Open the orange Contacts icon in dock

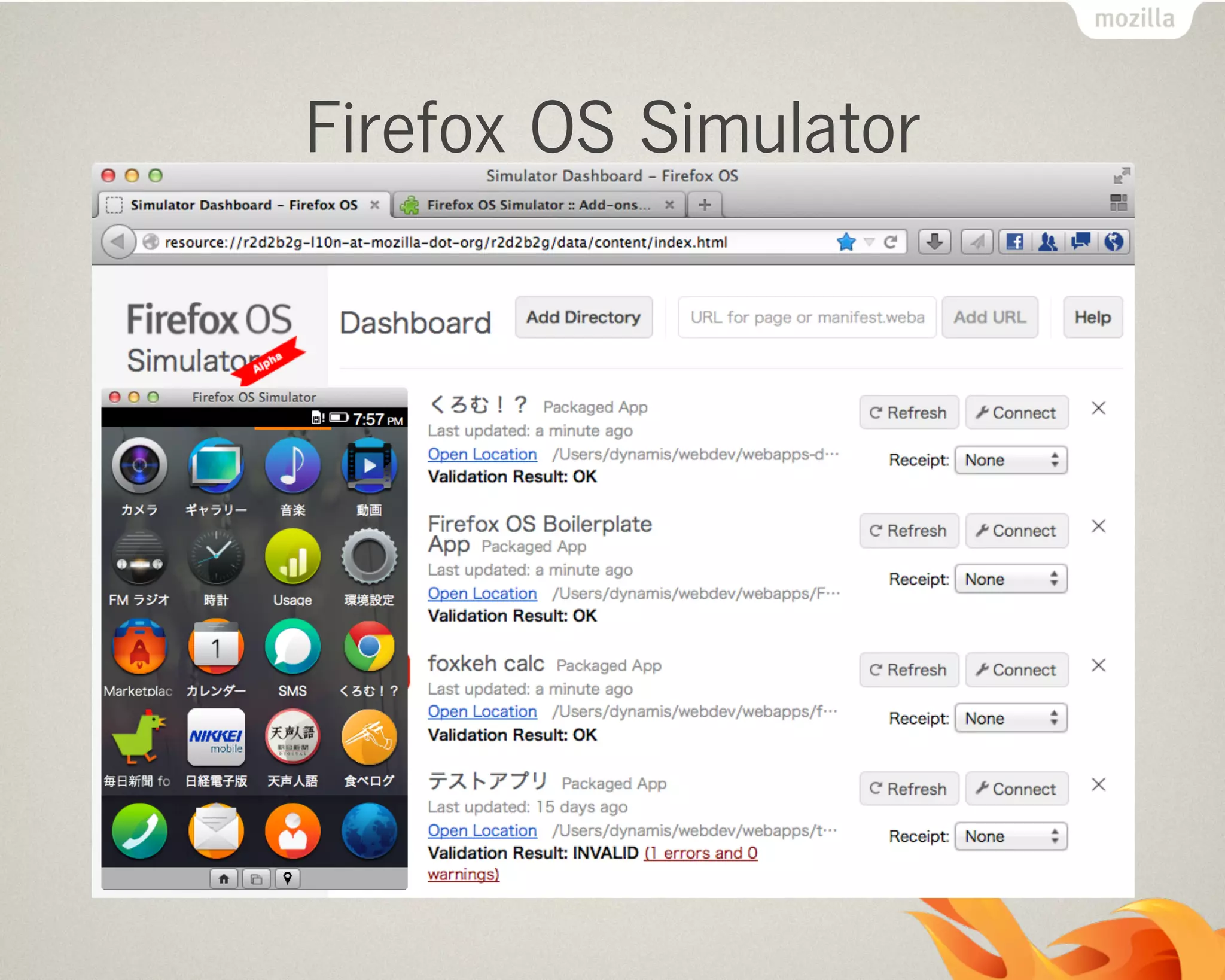click(292, 831)
